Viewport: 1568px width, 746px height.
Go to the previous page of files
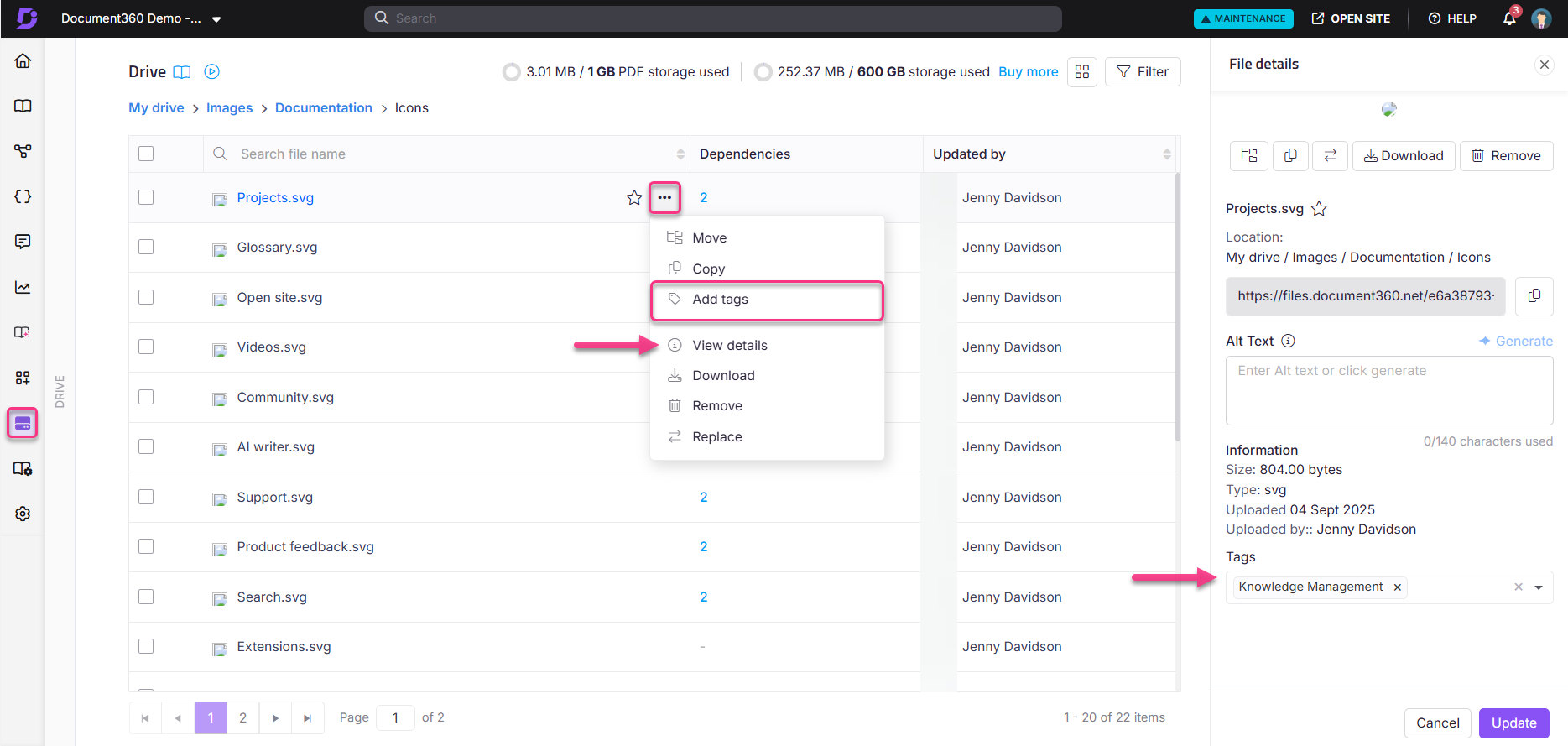pos(178,718)
